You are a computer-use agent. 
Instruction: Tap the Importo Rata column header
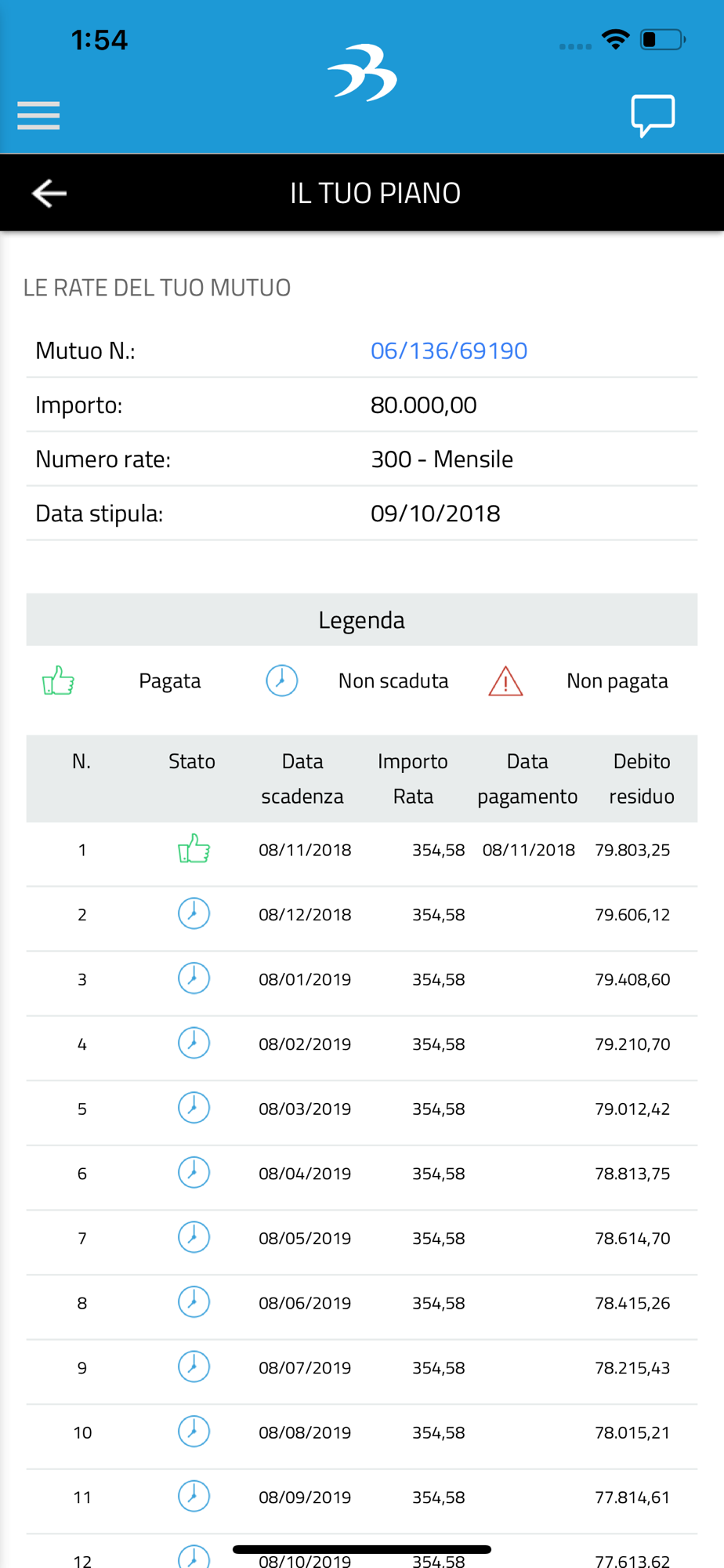click(x=413, y=779)
